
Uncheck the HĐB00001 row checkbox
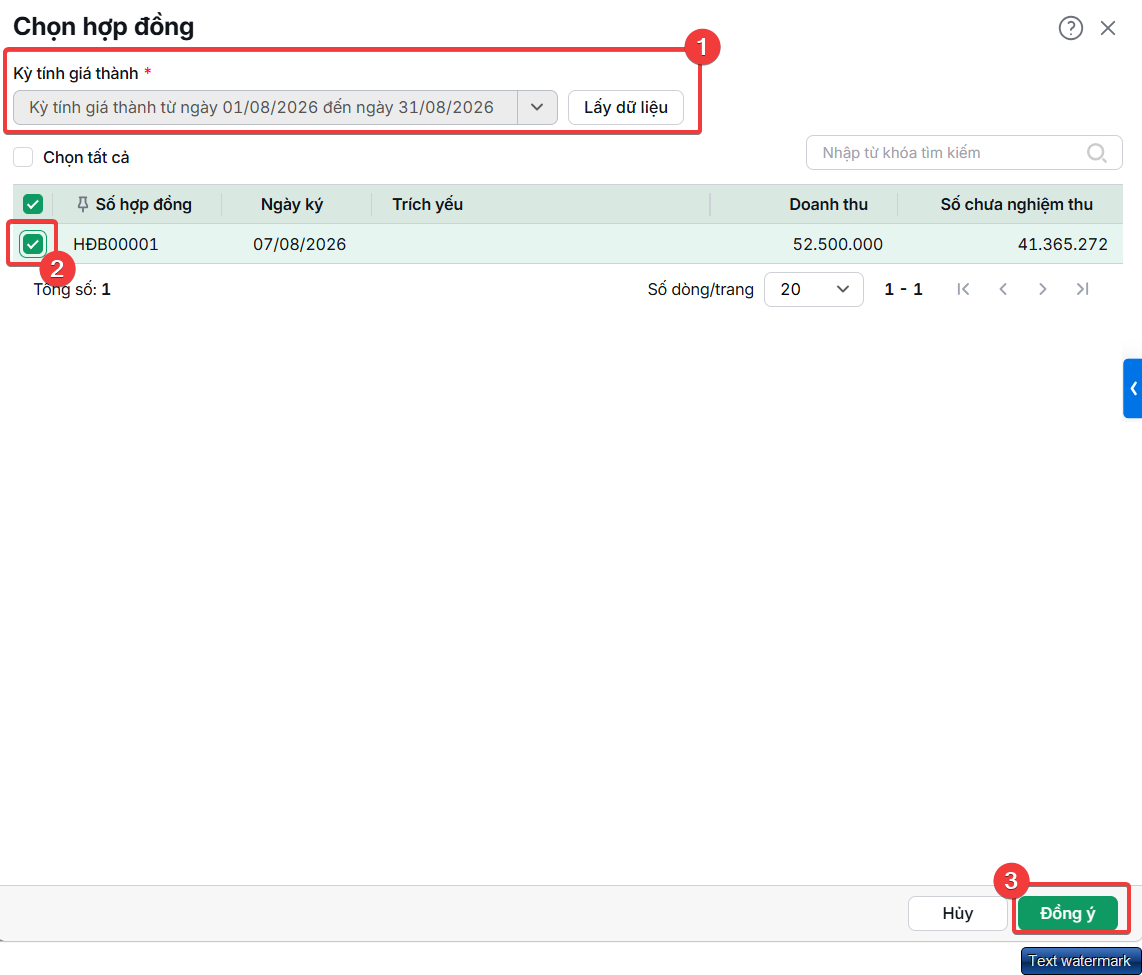(33, 244)
